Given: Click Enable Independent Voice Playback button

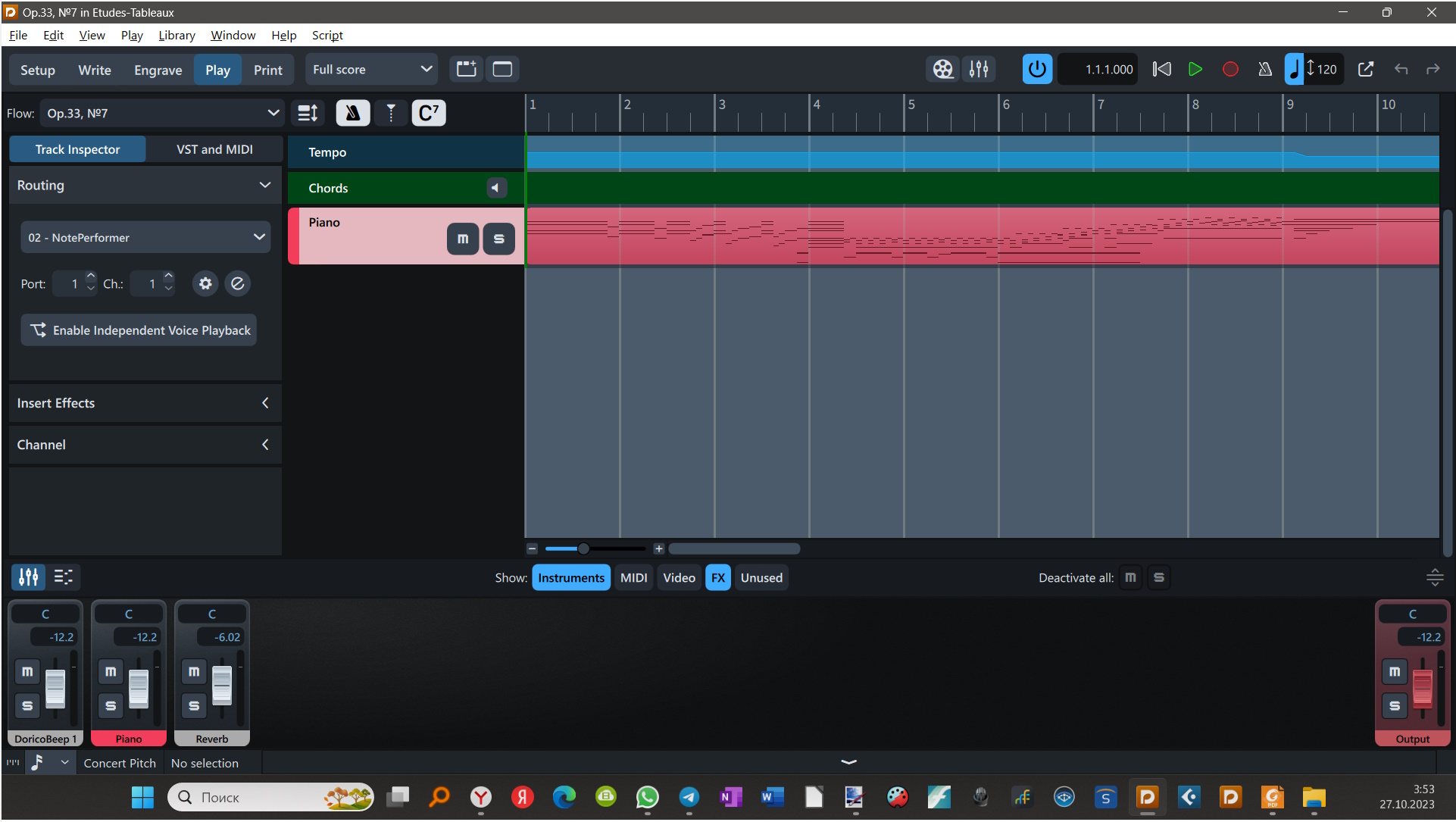Looking at the screenshot, I should click(x=139, y=331).
